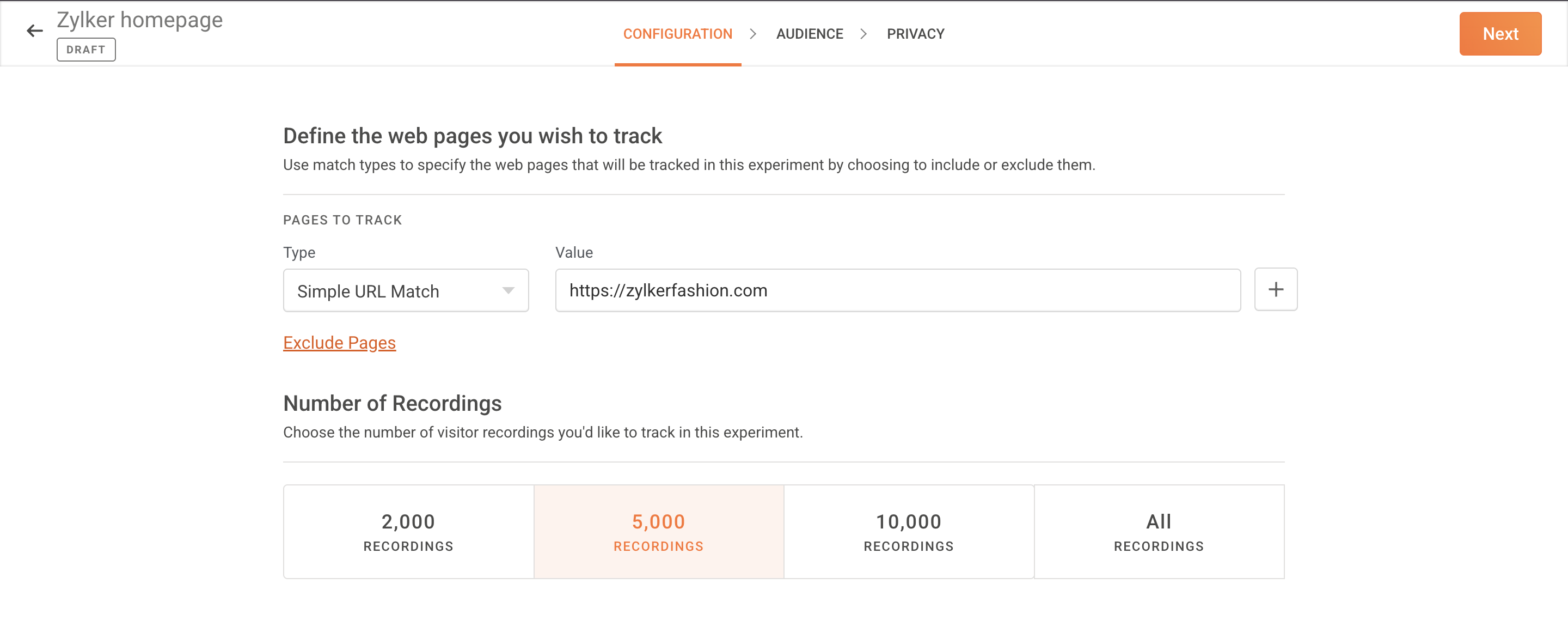Click the Number of Recordings heading
This screenshot has height=632, width=1568.
[x=392, y=403]
